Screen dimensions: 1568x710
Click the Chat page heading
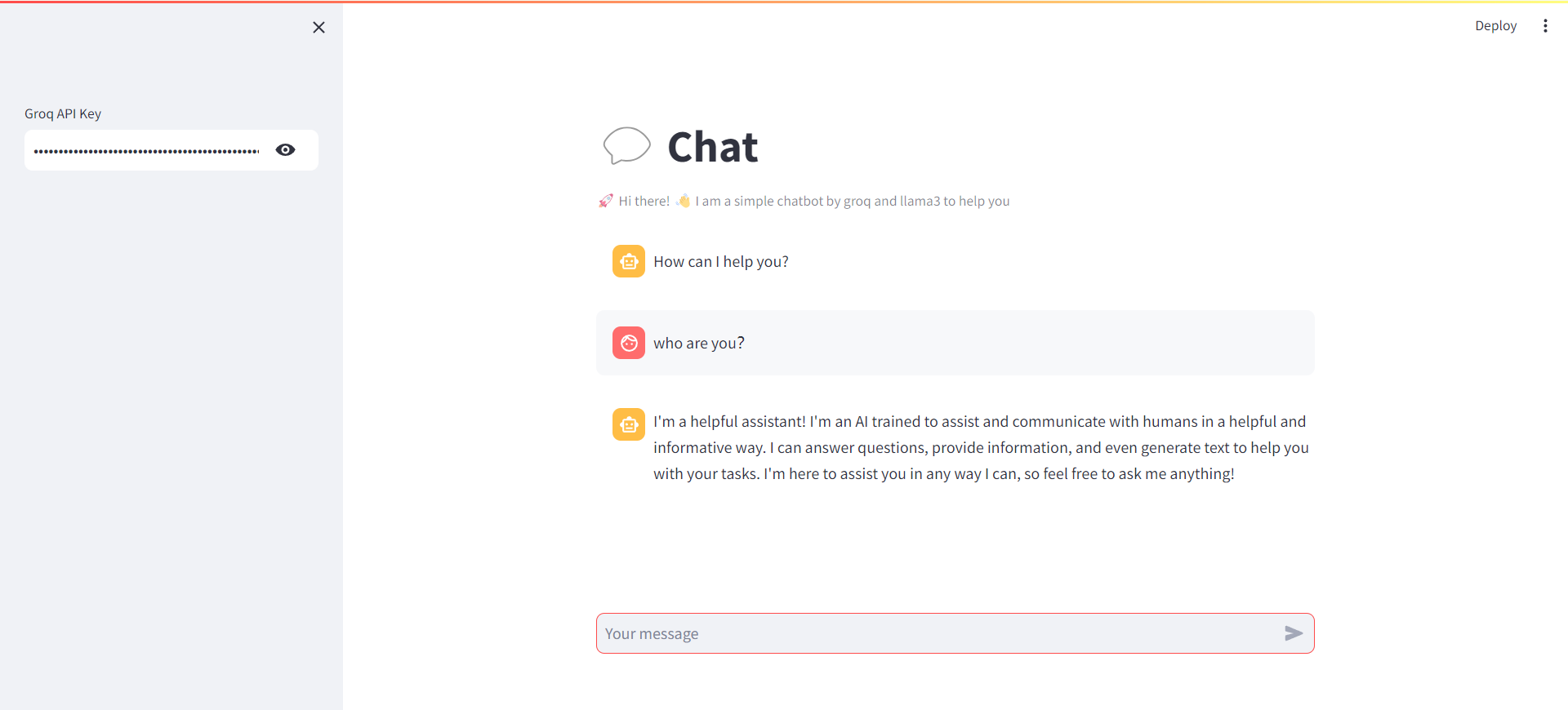point(713,148)
